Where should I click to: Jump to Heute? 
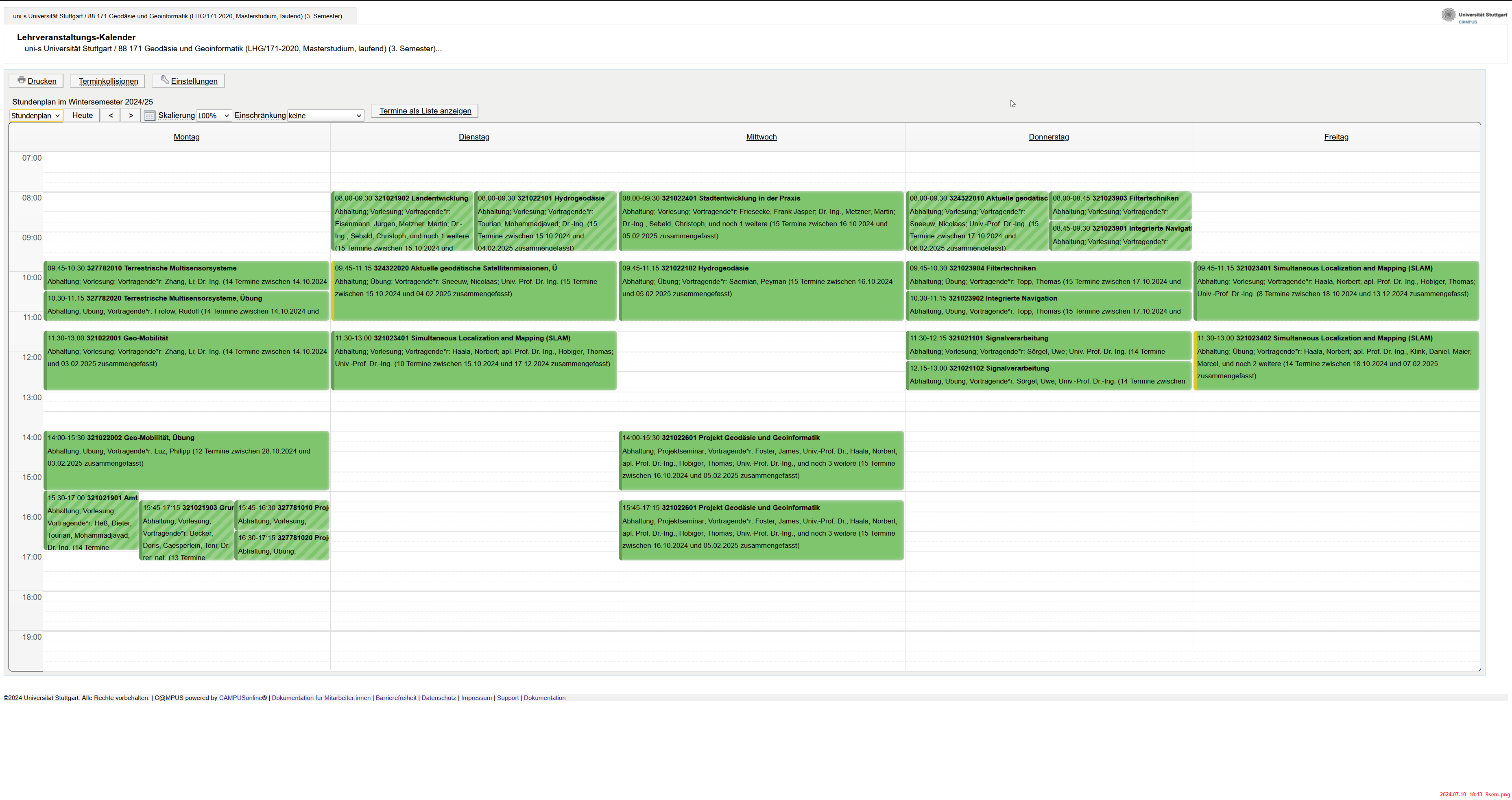(82, 116)
